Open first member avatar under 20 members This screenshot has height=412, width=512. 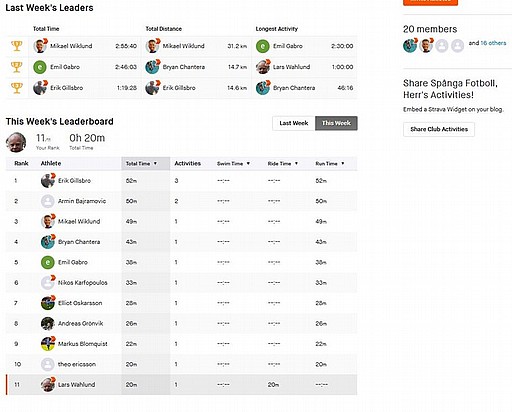click(410, 45)
